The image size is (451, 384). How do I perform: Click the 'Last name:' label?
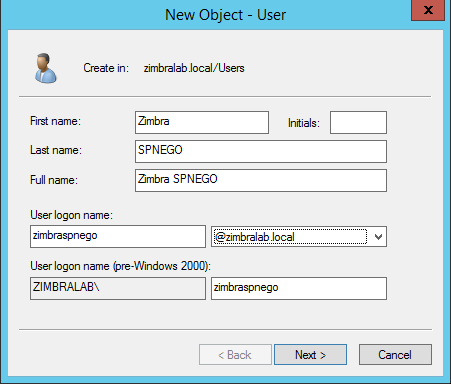[56, 150]
